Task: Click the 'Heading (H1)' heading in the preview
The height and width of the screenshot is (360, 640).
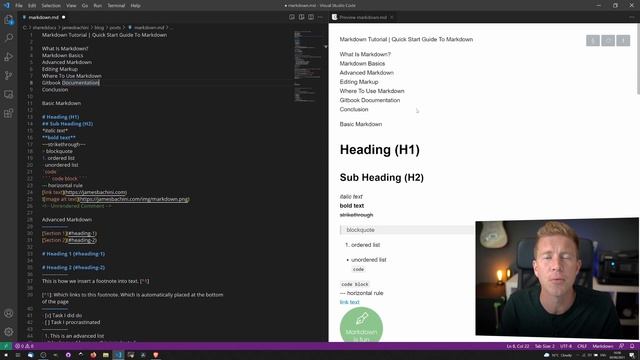Action: 380,150
